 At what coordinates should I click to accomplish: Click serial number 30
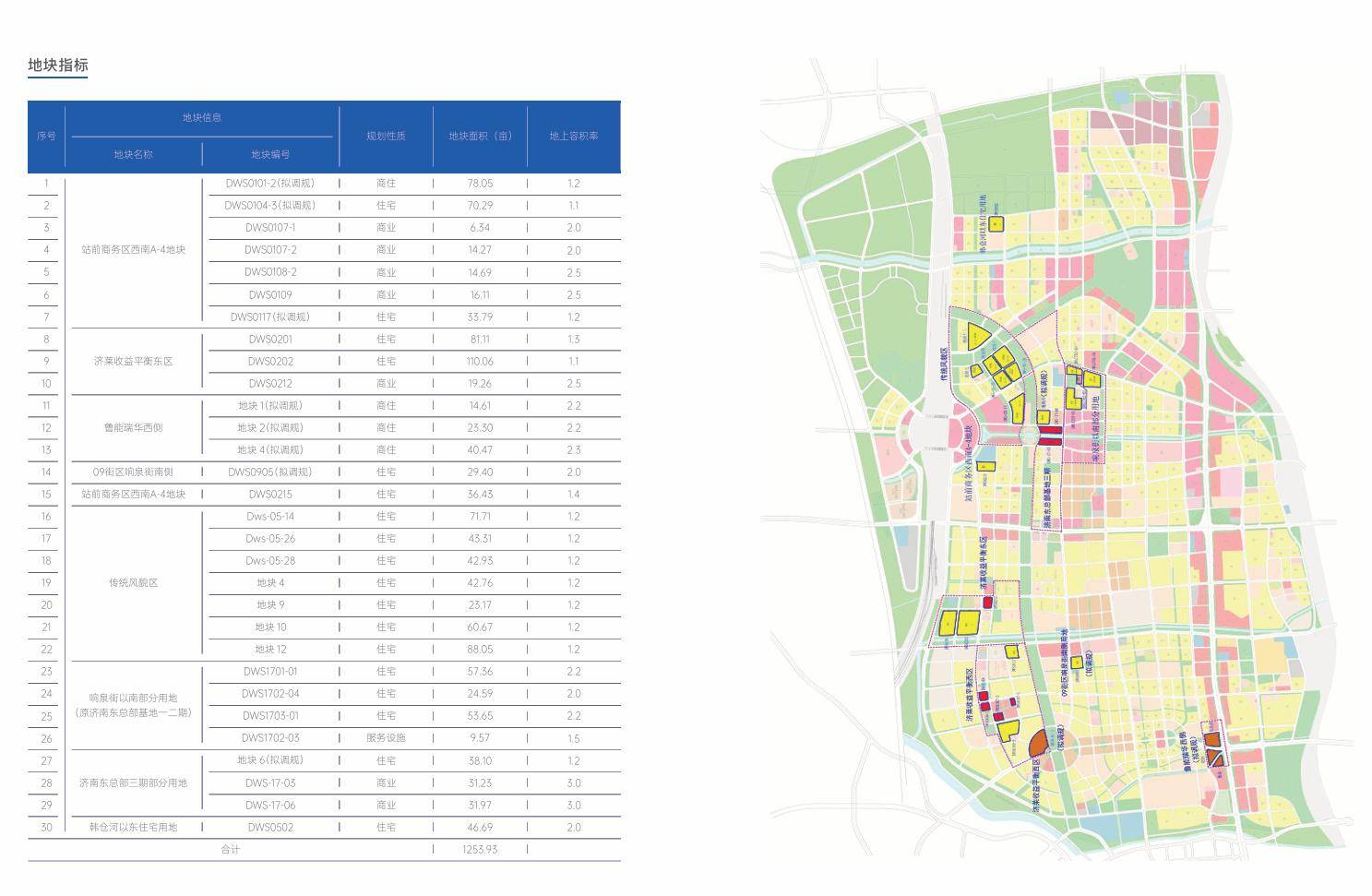[46, 827]
